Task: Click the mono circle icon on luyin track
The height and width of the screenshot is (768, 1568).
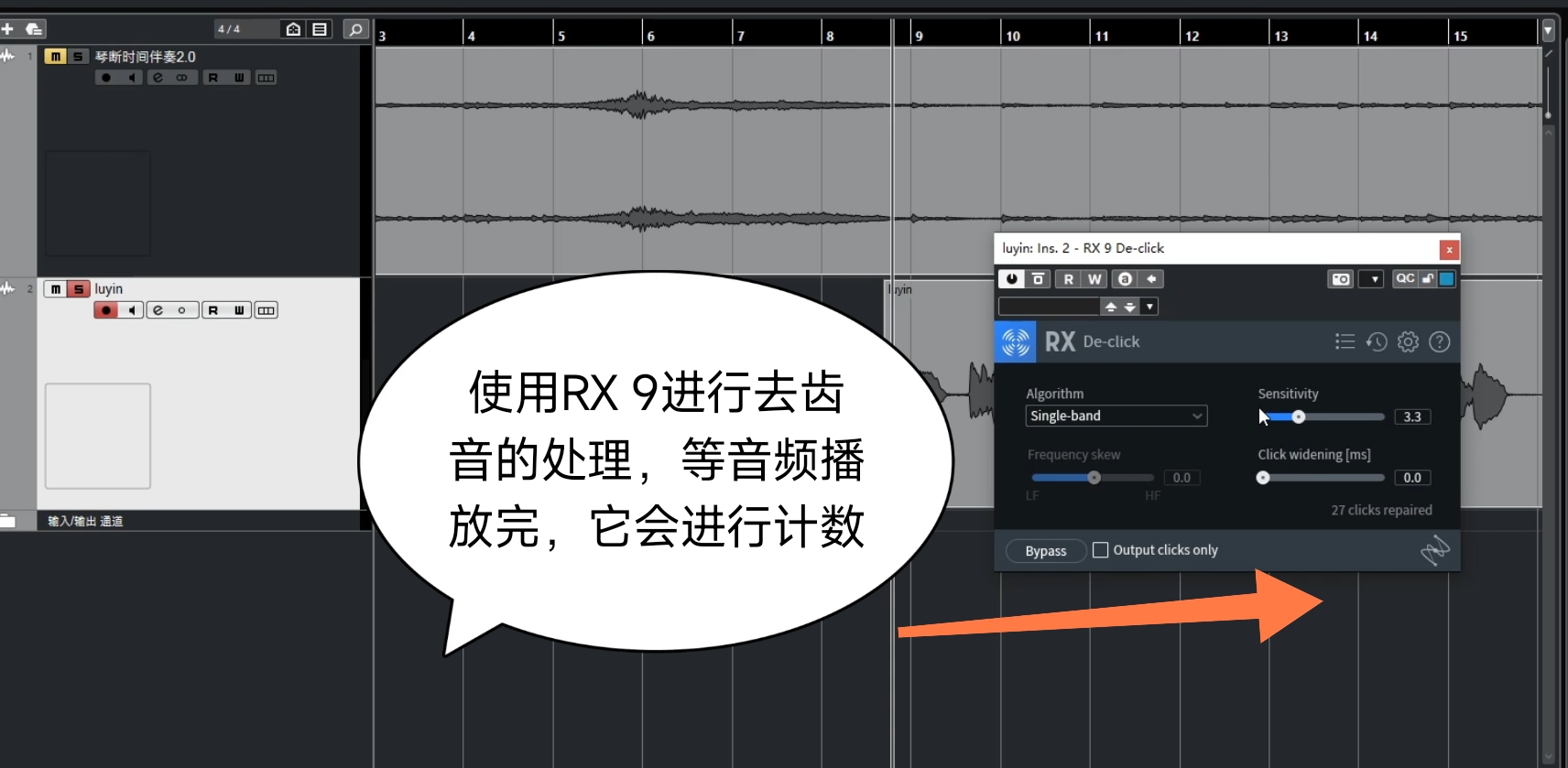Action: tap(182, 310)
